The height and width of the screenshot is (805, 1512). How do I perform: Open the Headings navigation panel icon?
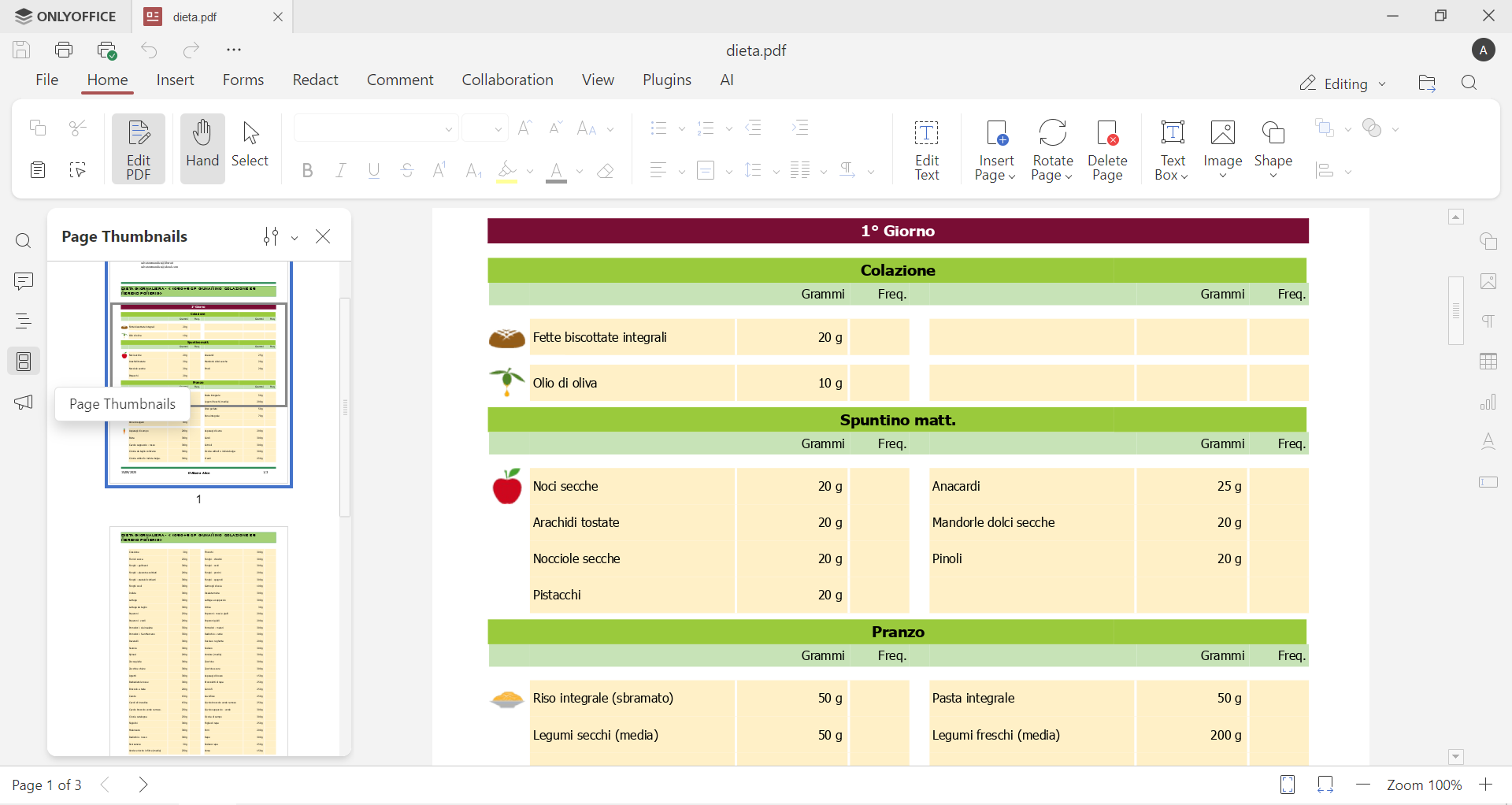point(24,321)
